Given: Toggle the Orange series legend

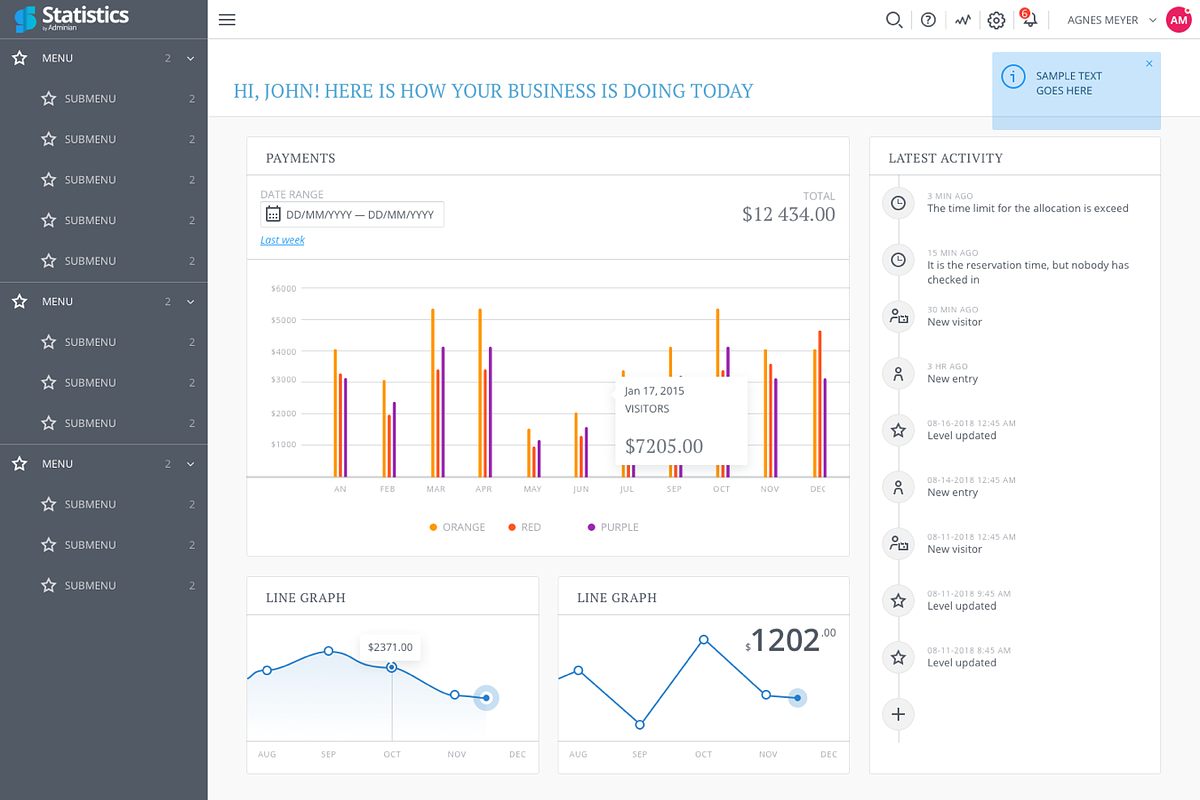Looking at the screenshot, I should (x=457, y=527).
